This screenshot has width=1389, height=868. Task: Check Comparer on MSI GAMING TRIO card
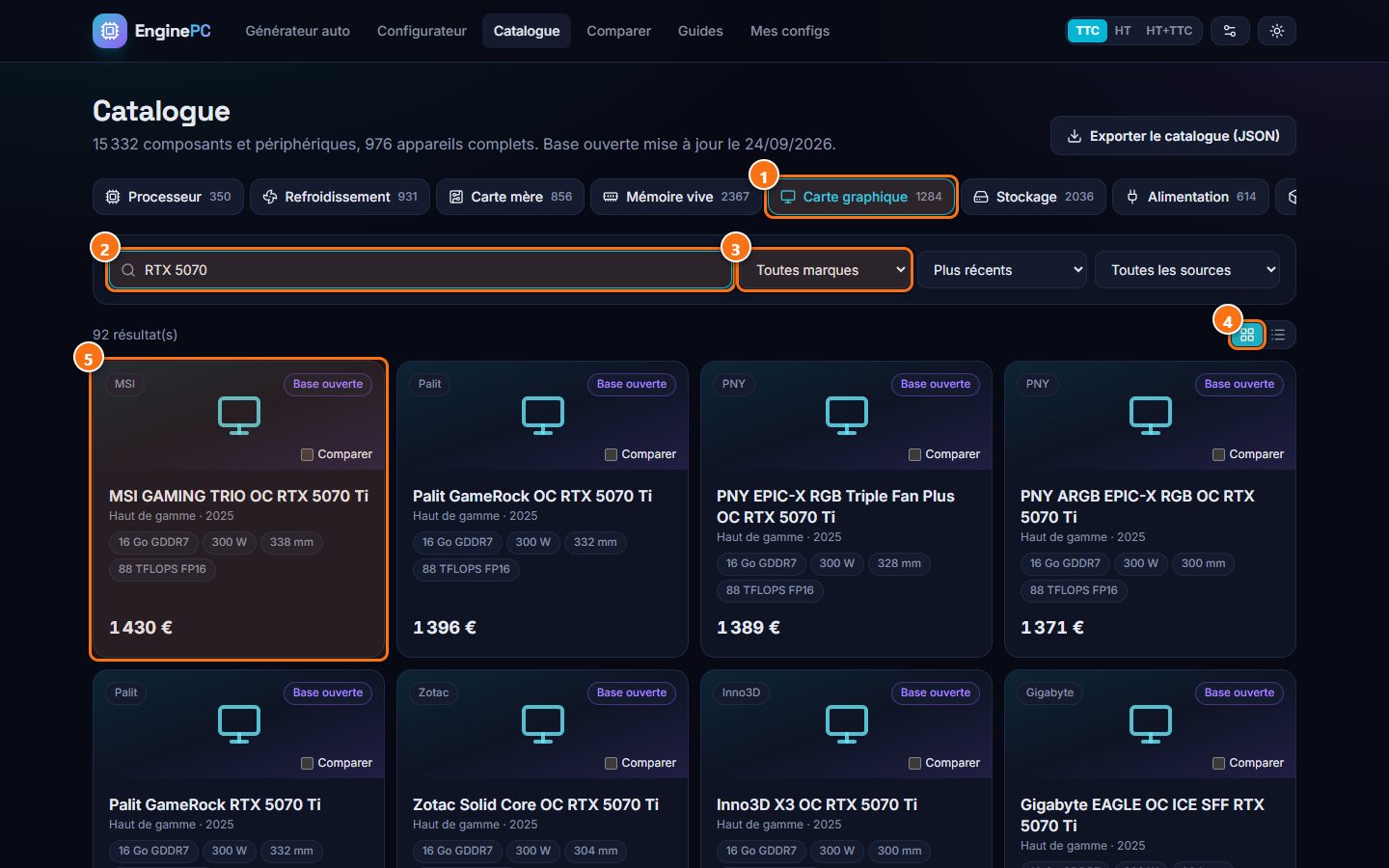(x=307, y=454)
